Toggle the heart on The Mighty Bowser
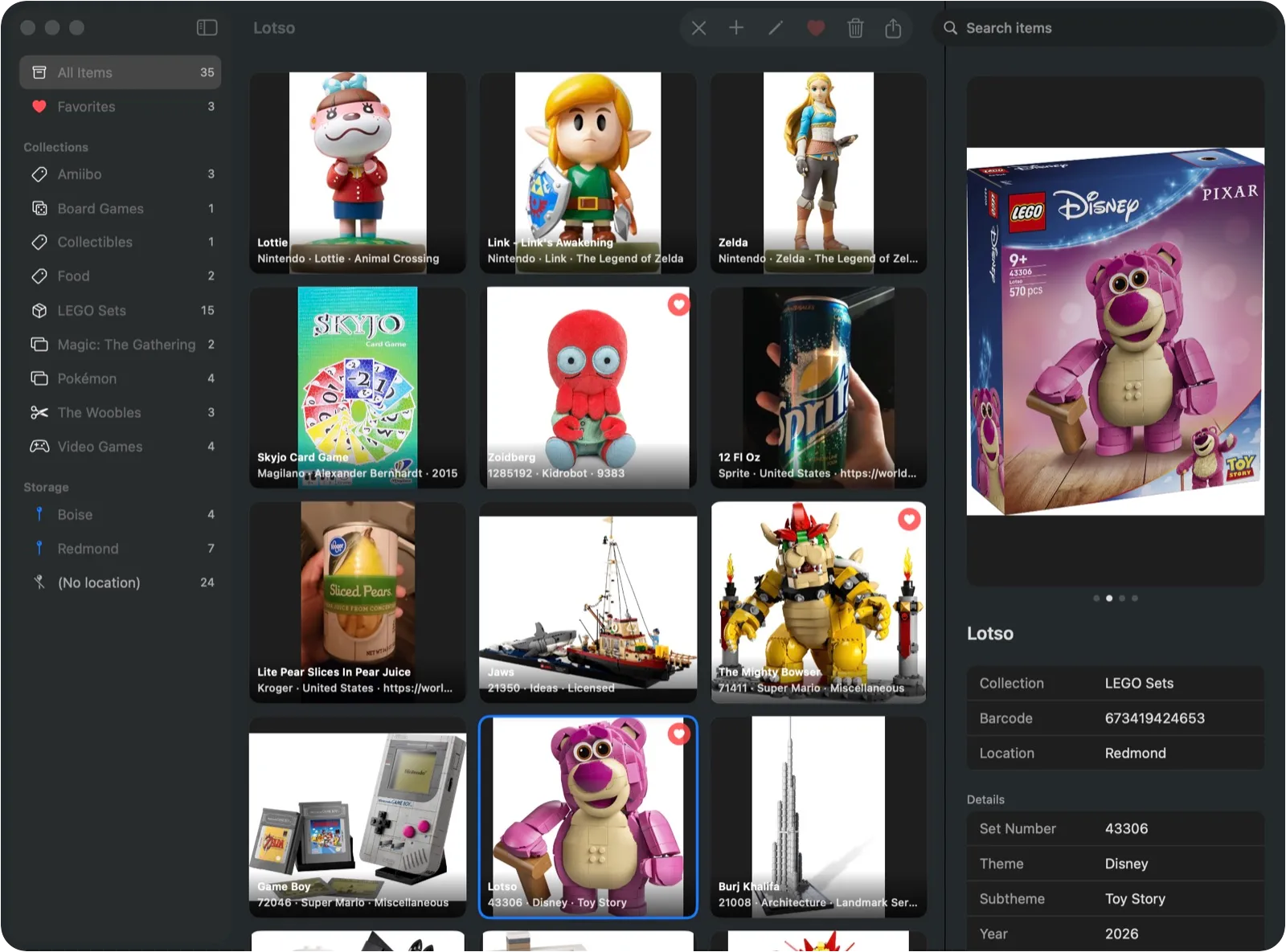 click(909, 520)
